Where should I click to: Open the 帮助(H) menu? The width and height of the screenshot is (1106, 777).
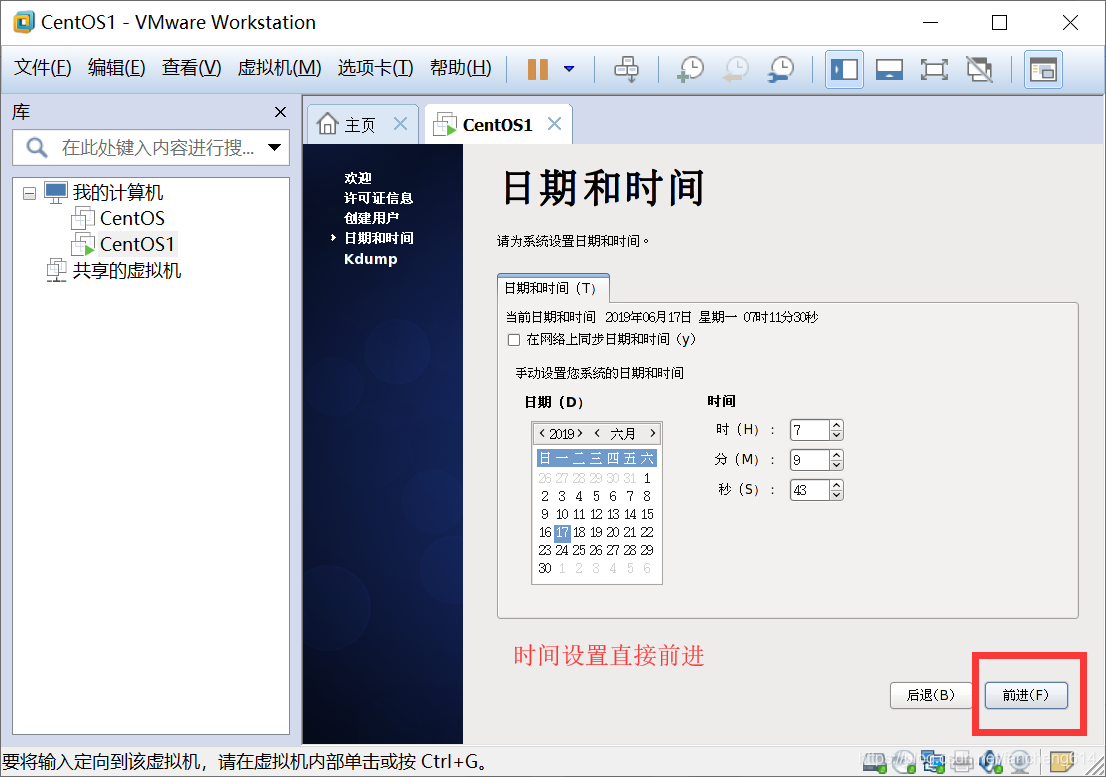[x=461, y=68]
